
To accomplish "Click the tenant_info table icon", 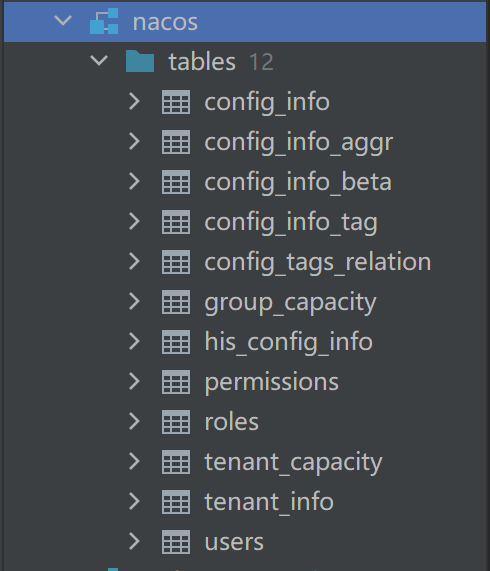I will click(176, 502).
